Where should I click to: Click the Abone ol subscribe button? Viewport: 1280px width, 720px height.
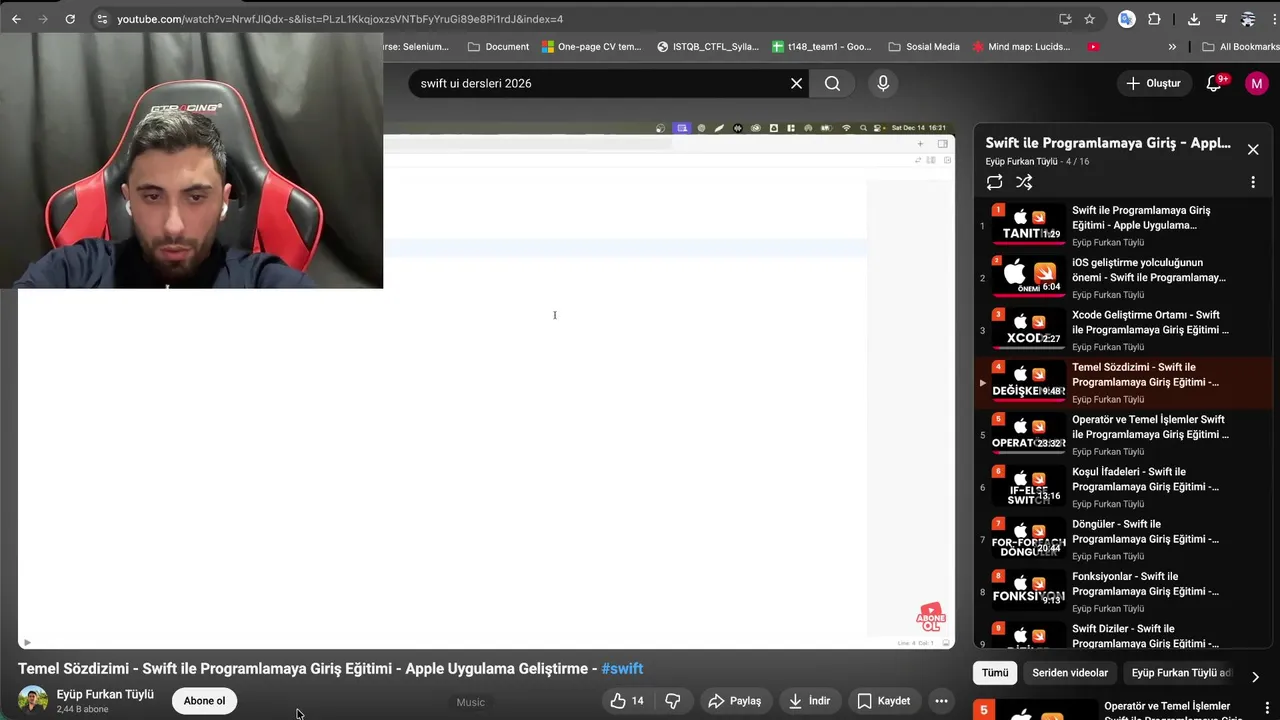204,701
